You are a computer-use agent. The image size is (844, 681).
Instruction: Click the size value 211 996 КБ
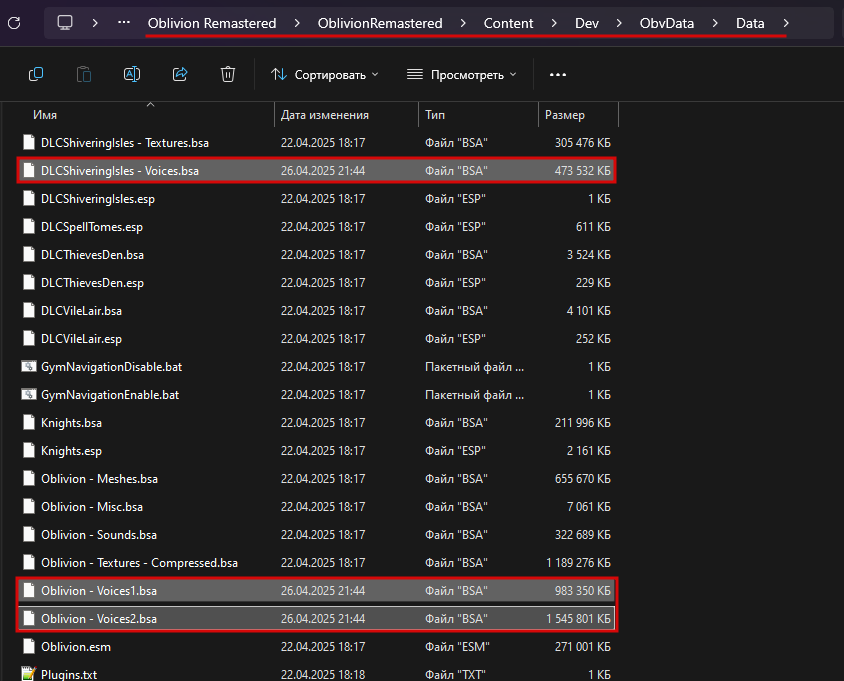[x=583, y=423]
